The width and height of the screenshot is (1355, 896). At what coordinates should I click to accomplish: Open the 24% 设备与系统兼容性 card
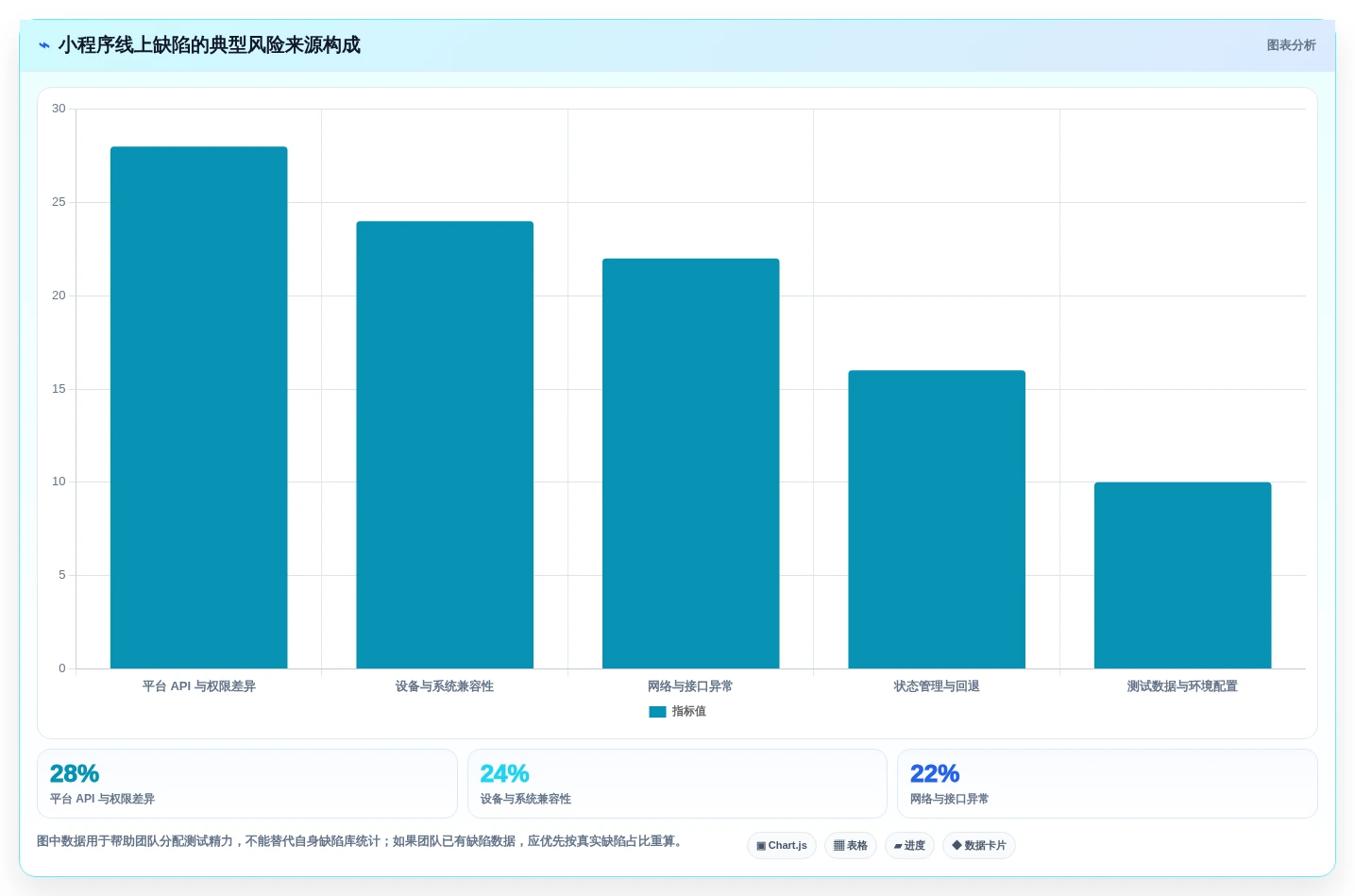click(677, 784)
